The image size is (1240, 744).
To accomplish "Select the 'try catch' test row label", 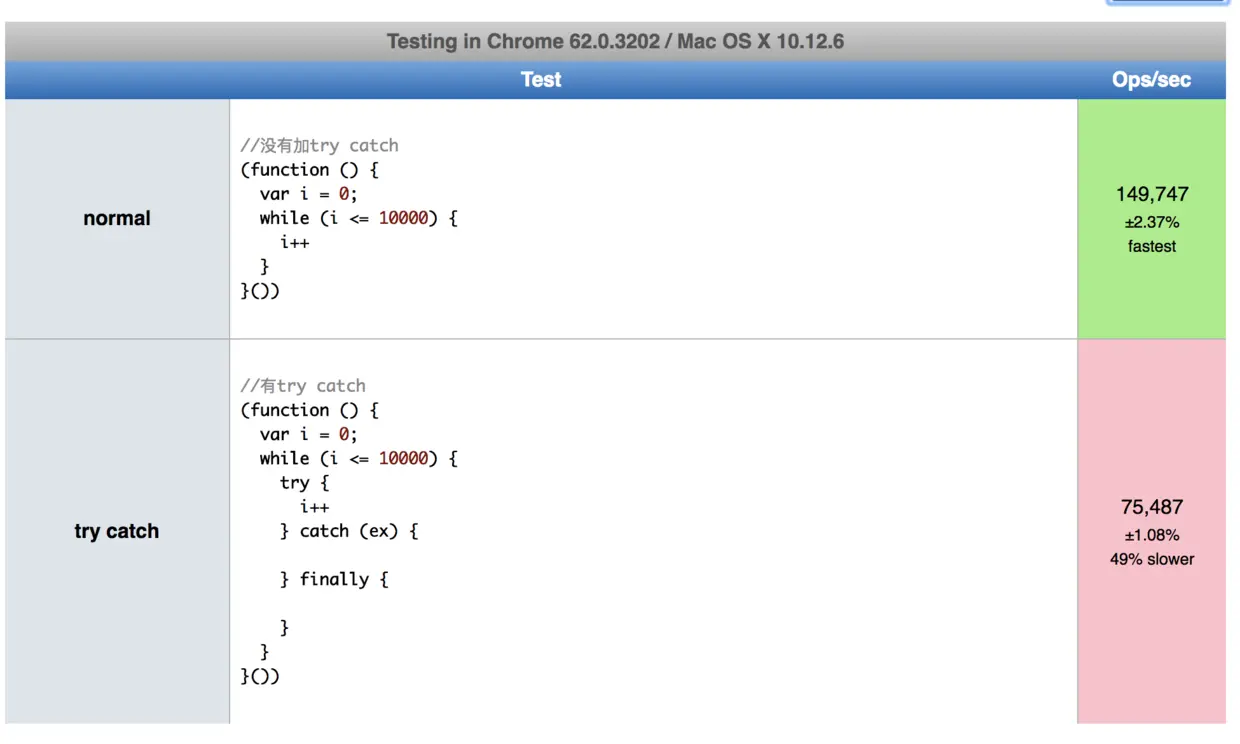I will click(117, 531).
